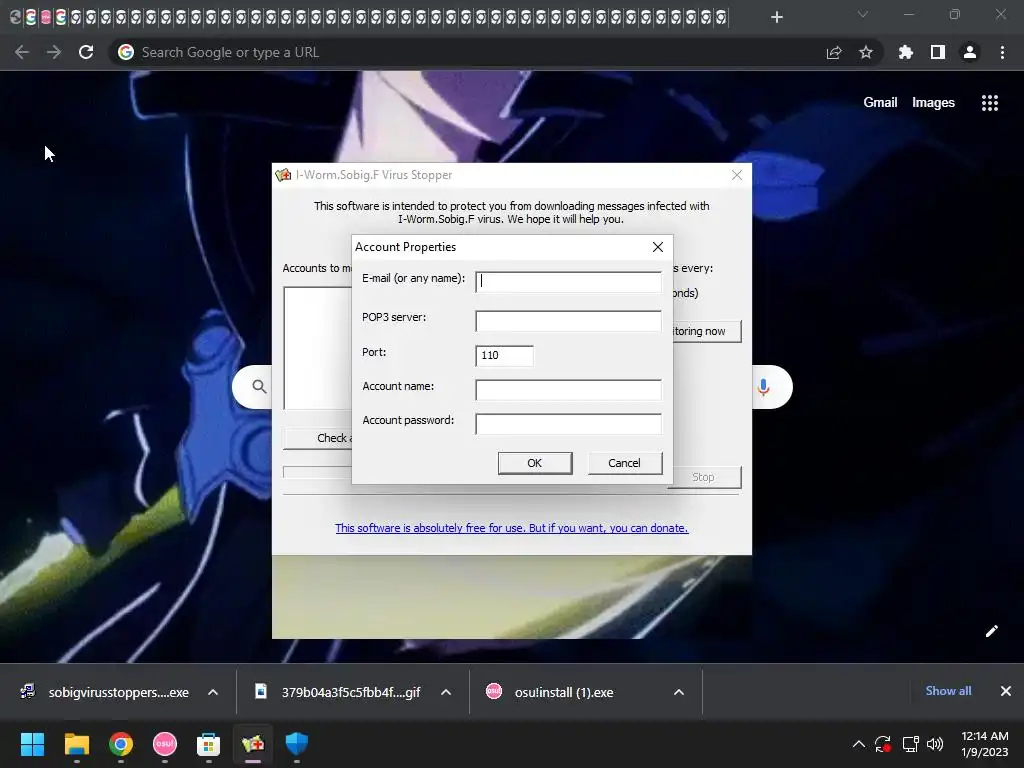Close the downloads bar
This screenshot has height=768, width=1024.
(x=1006, y=691)
